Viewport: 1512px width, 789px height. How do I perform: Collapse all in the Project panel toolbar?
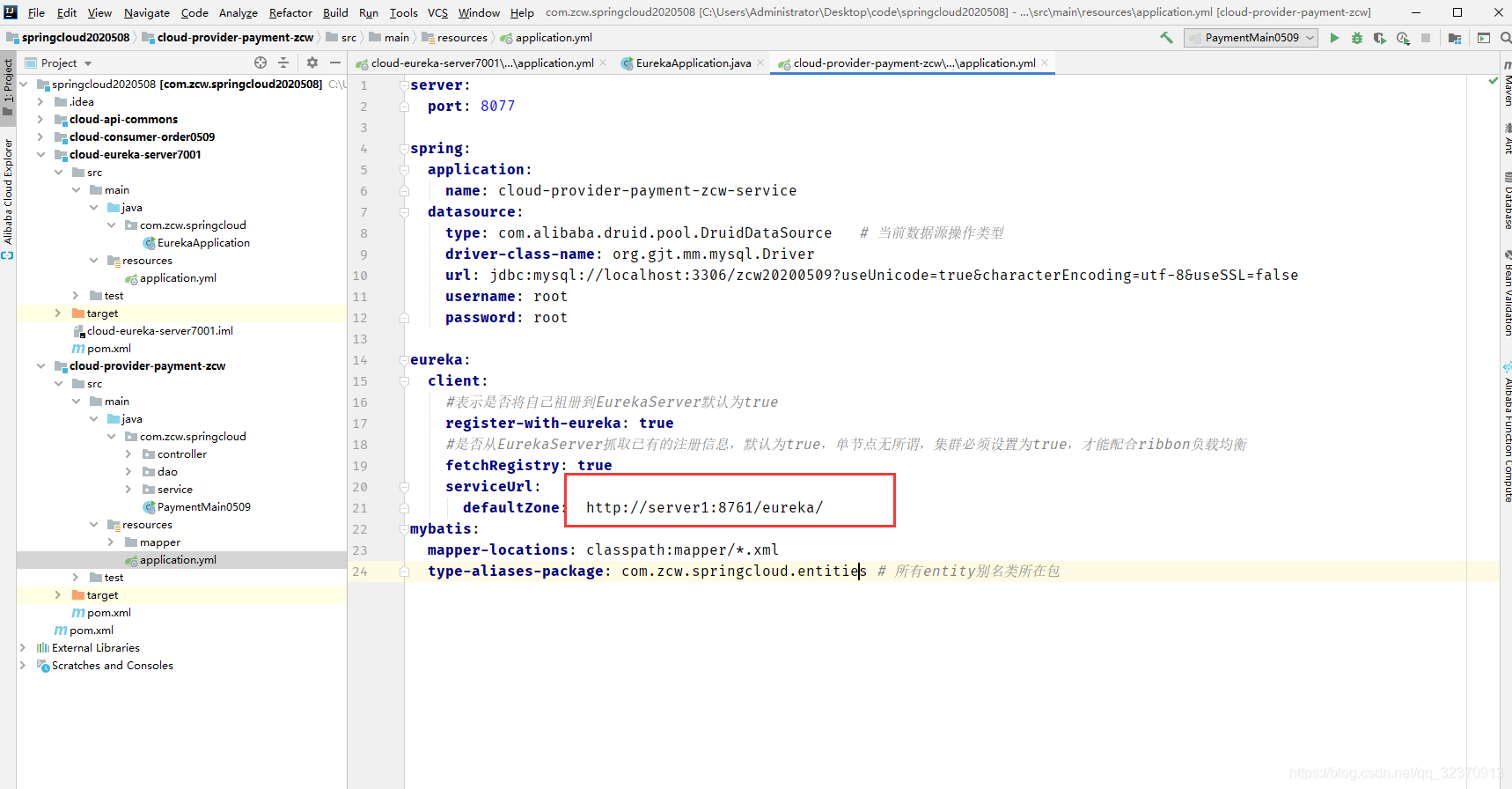[283, 63]
